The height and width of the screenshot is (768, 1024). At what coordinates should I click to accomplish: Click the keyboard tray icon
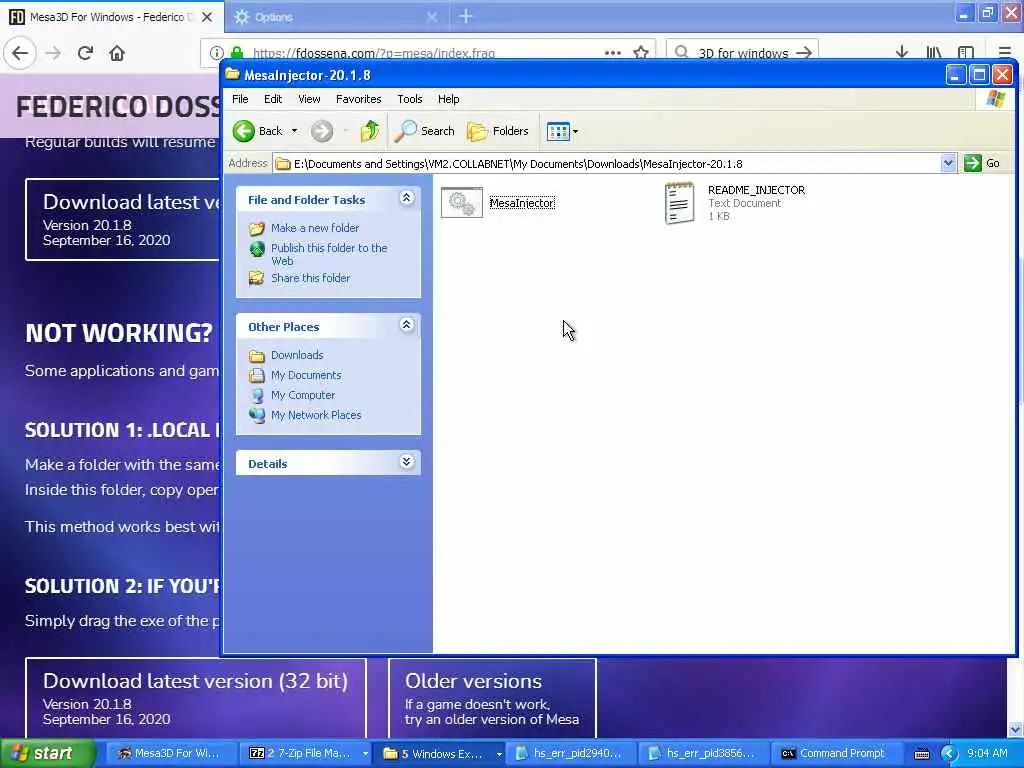point(921,754)
